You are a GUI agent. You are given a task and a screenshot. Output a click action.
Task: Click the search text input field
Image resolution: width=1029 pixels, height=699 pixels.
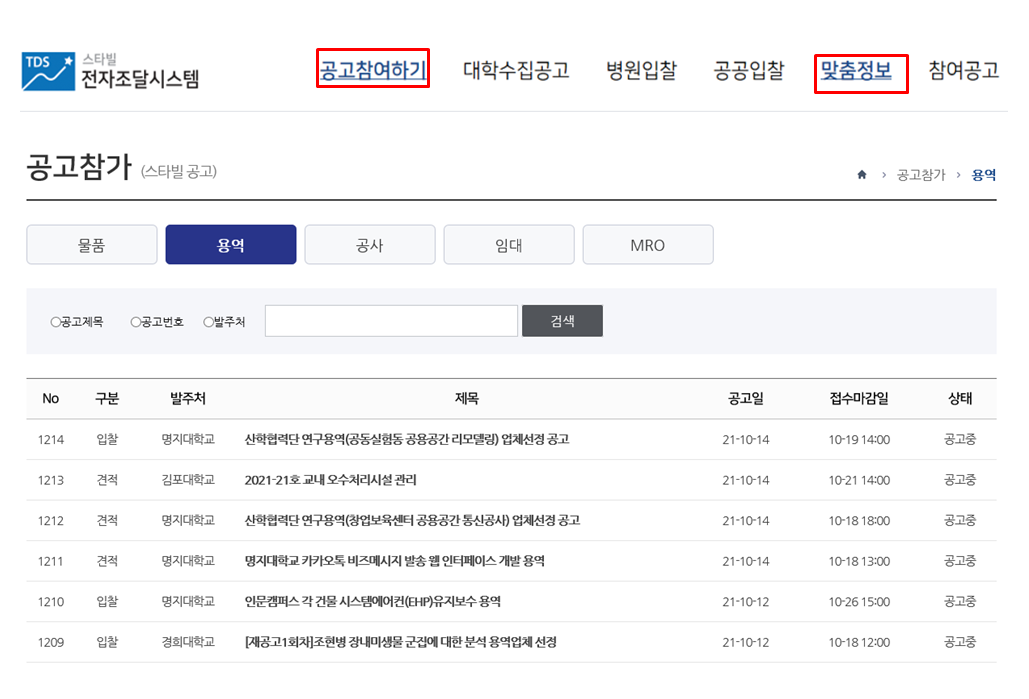tap(391, 321)
